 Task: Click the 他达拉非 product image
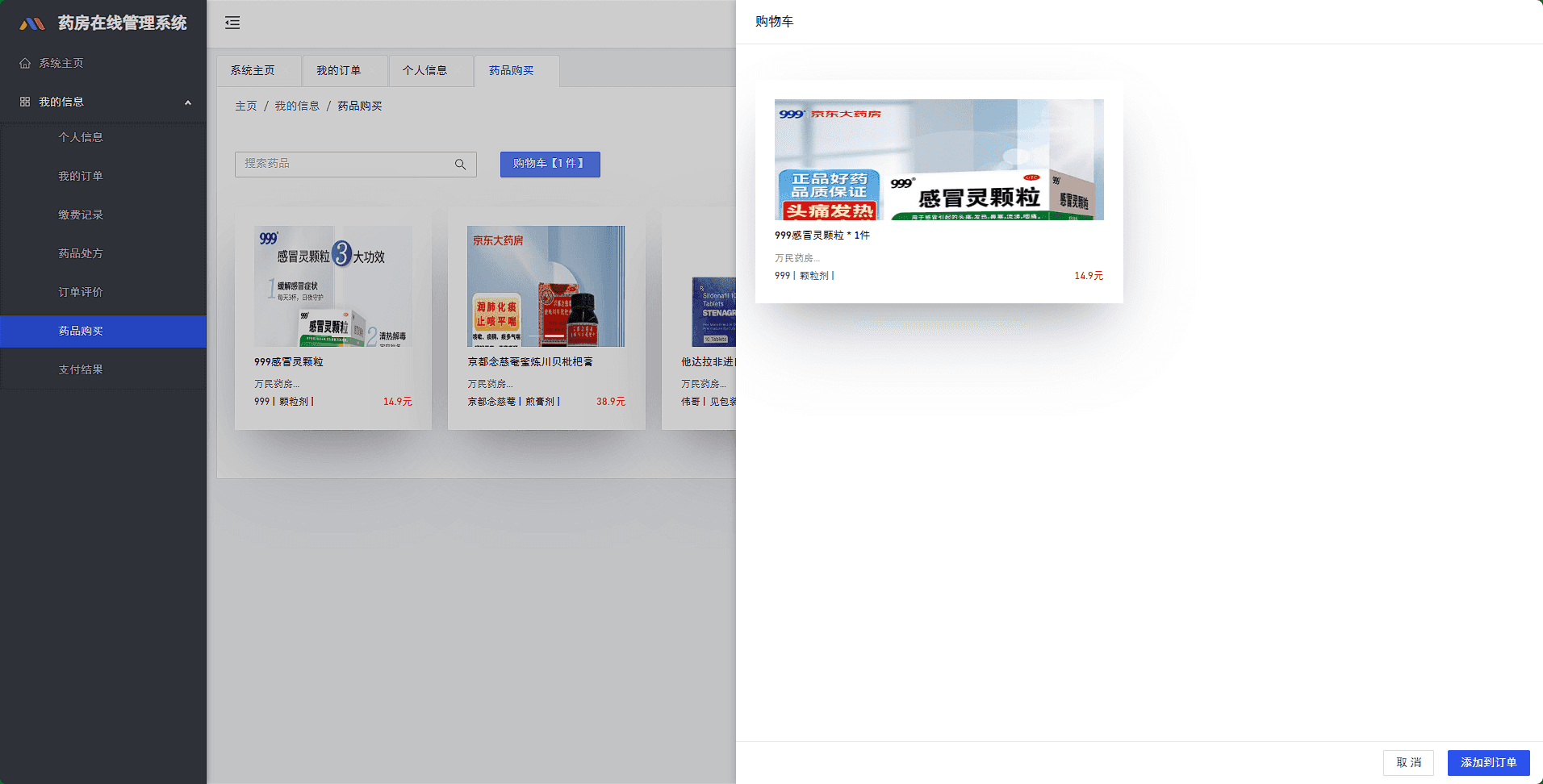click(x=709, y=286)
